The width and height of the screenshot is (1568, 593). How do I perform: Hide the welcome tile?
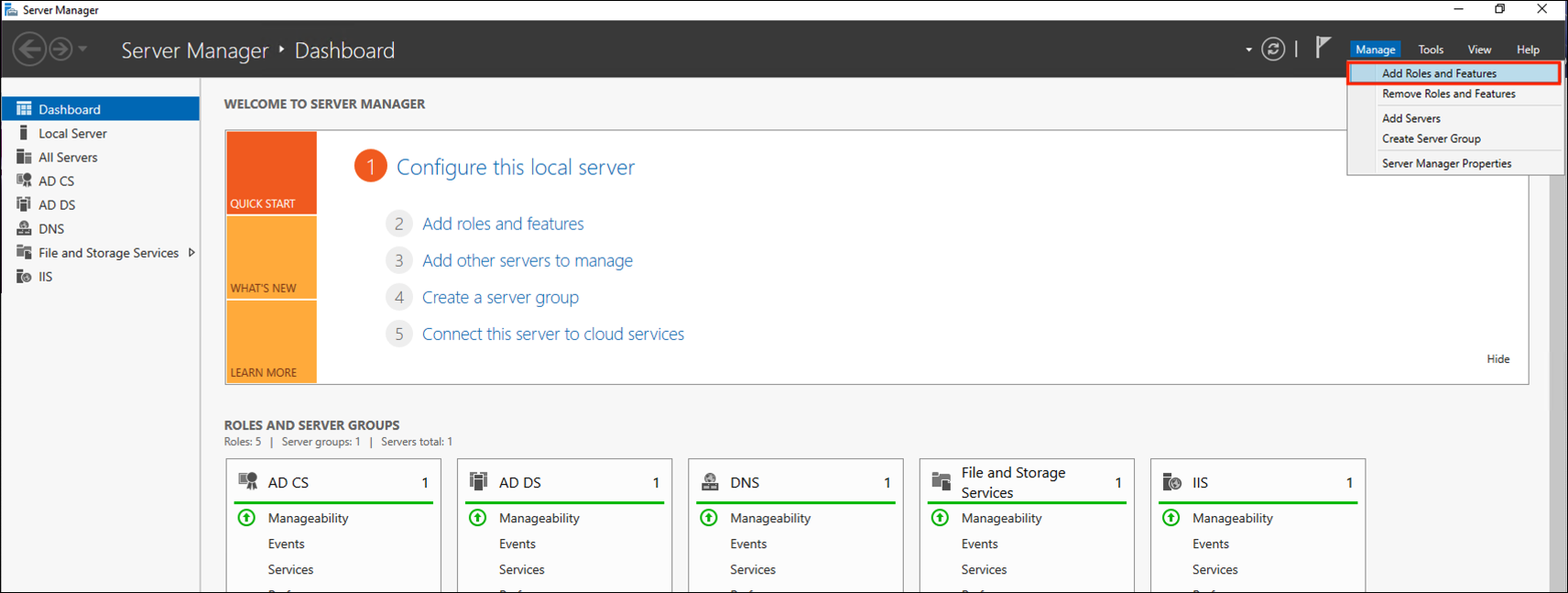[x=1497, y=359]
